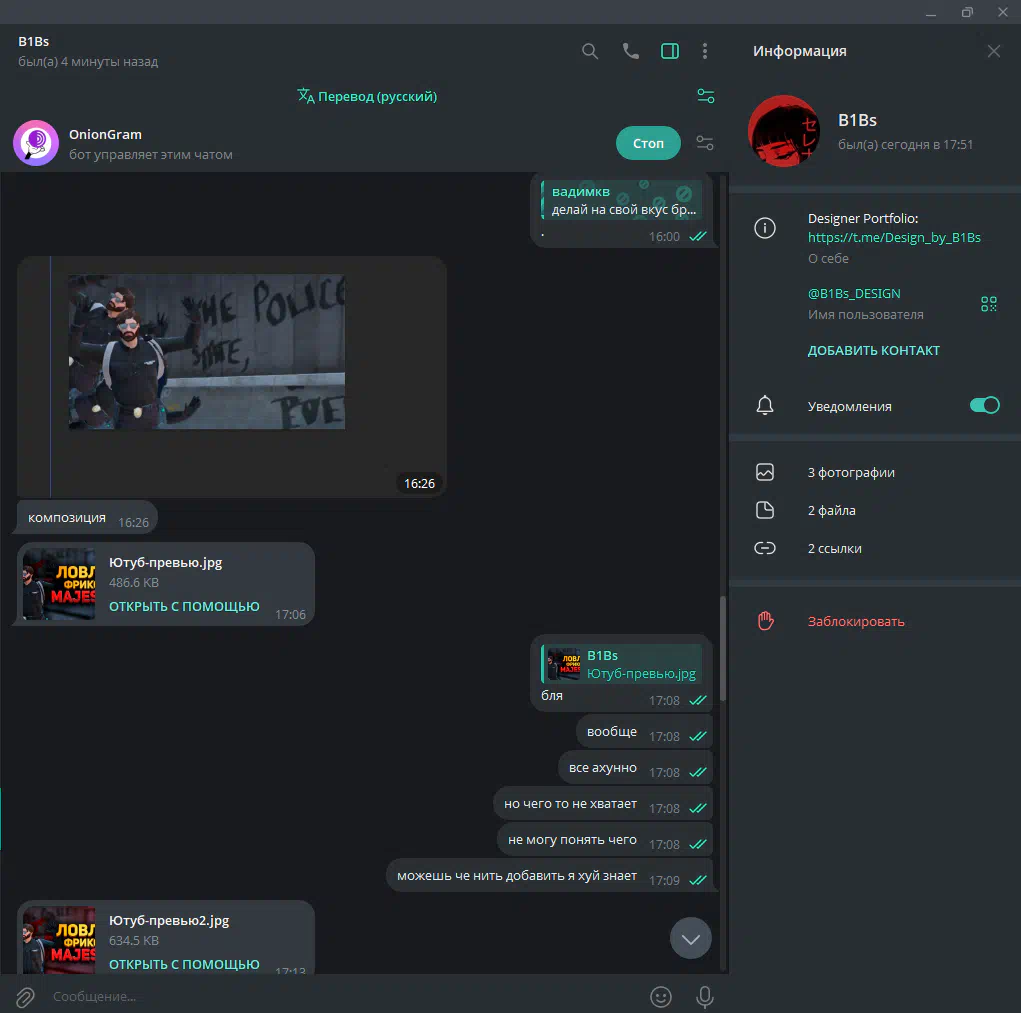Minimize the Telegram window
The width and height of the screenshot is (1021, 1013).
930,12
